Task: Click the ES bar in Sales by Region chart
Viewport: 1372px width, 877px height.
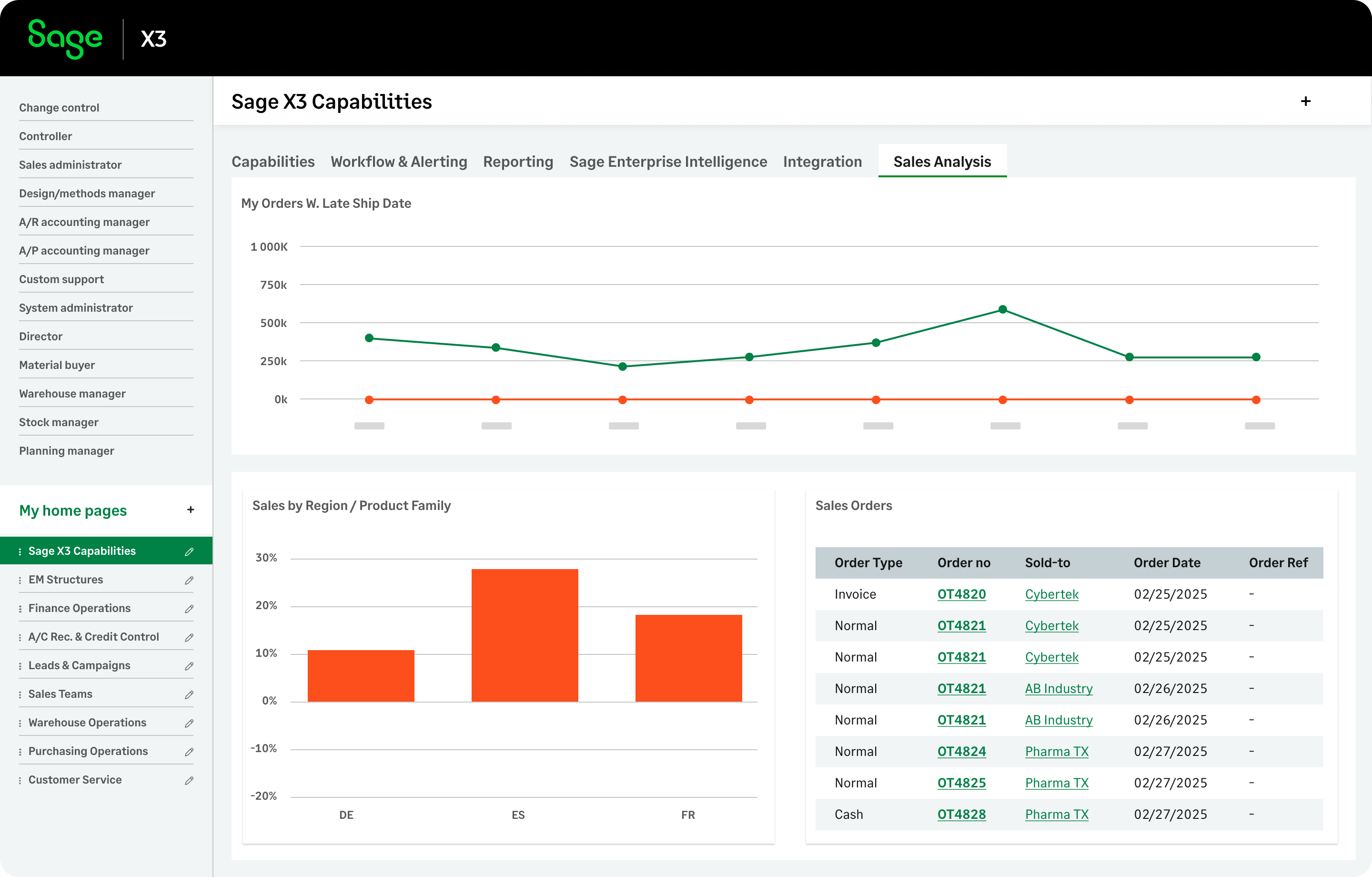Action: pyautogui.click(x=525, y=635)
